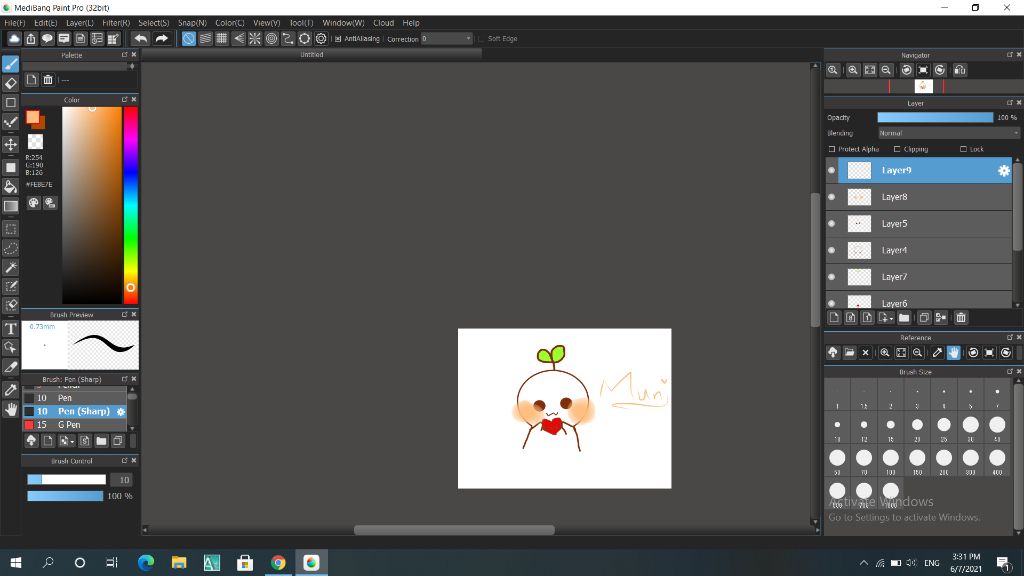Open the cloud icon in toolbar
The width and height of the screenshot is (1024, 576).
coord(14,39)
